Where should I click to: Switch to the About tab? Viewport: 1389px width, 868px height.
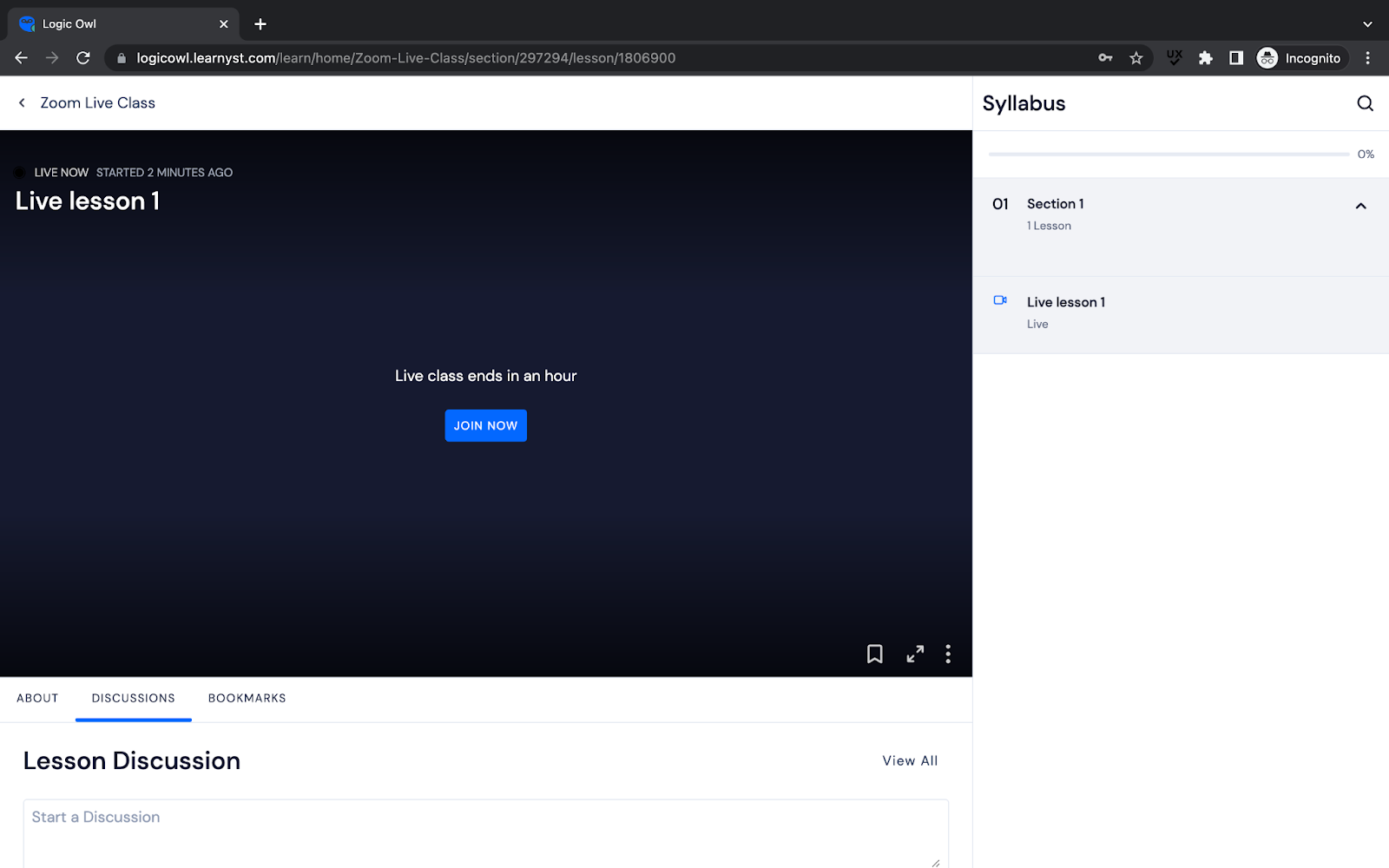(37, 698)
